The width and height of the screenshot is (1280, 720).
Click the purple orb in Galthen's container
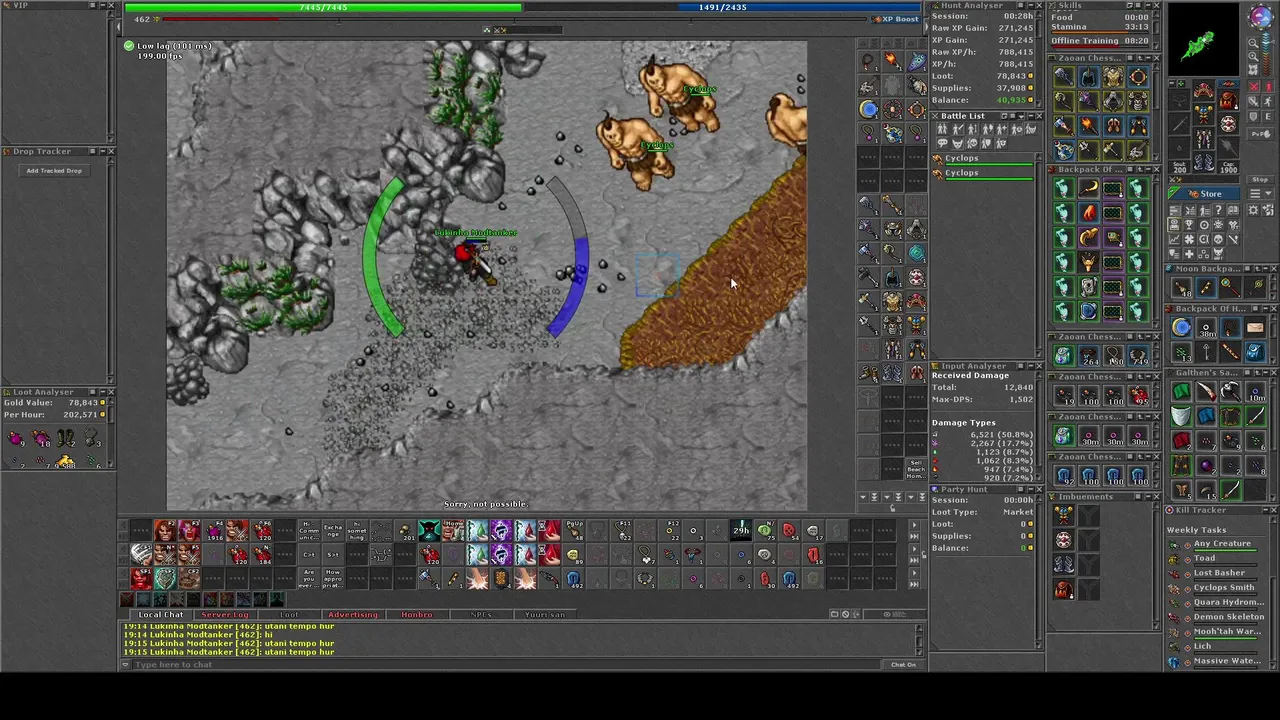(x=1206, y=467)
